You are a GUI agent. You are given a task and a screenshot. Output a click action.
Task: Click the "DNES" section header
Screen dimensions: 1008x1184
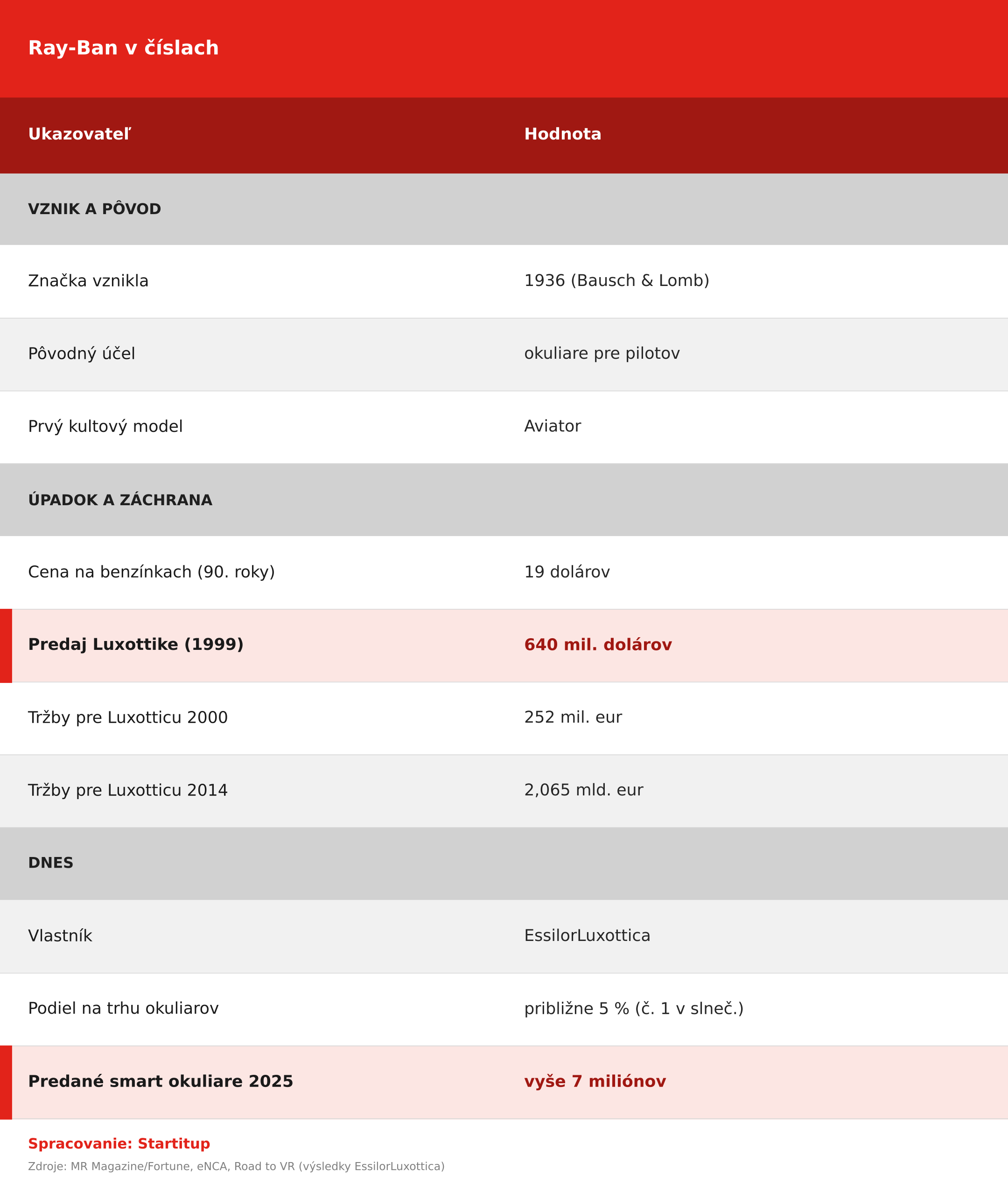point(51,864)
